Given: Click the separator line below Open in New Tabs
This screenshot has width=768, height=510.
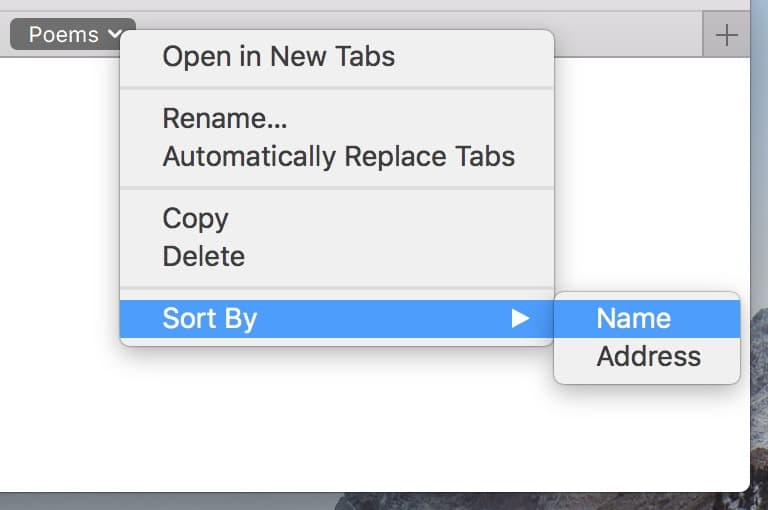Looking at the screenshot, I should click(336, 88).
